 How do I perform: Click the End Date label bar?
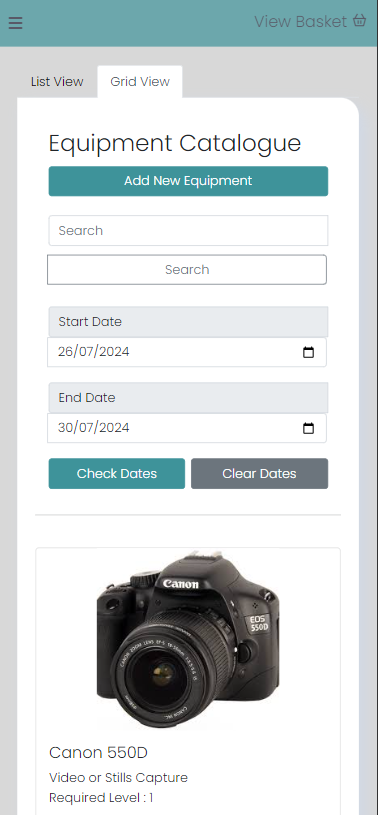pyautogui.click(x=188, y=398)
